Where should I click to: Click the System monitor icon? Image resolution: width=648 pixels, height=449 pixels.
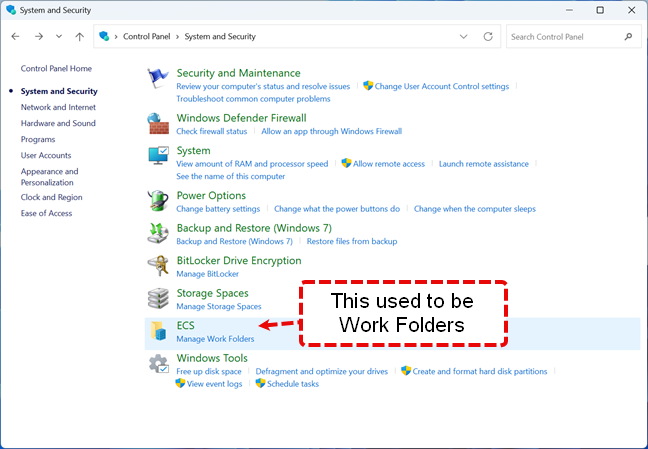158,155
